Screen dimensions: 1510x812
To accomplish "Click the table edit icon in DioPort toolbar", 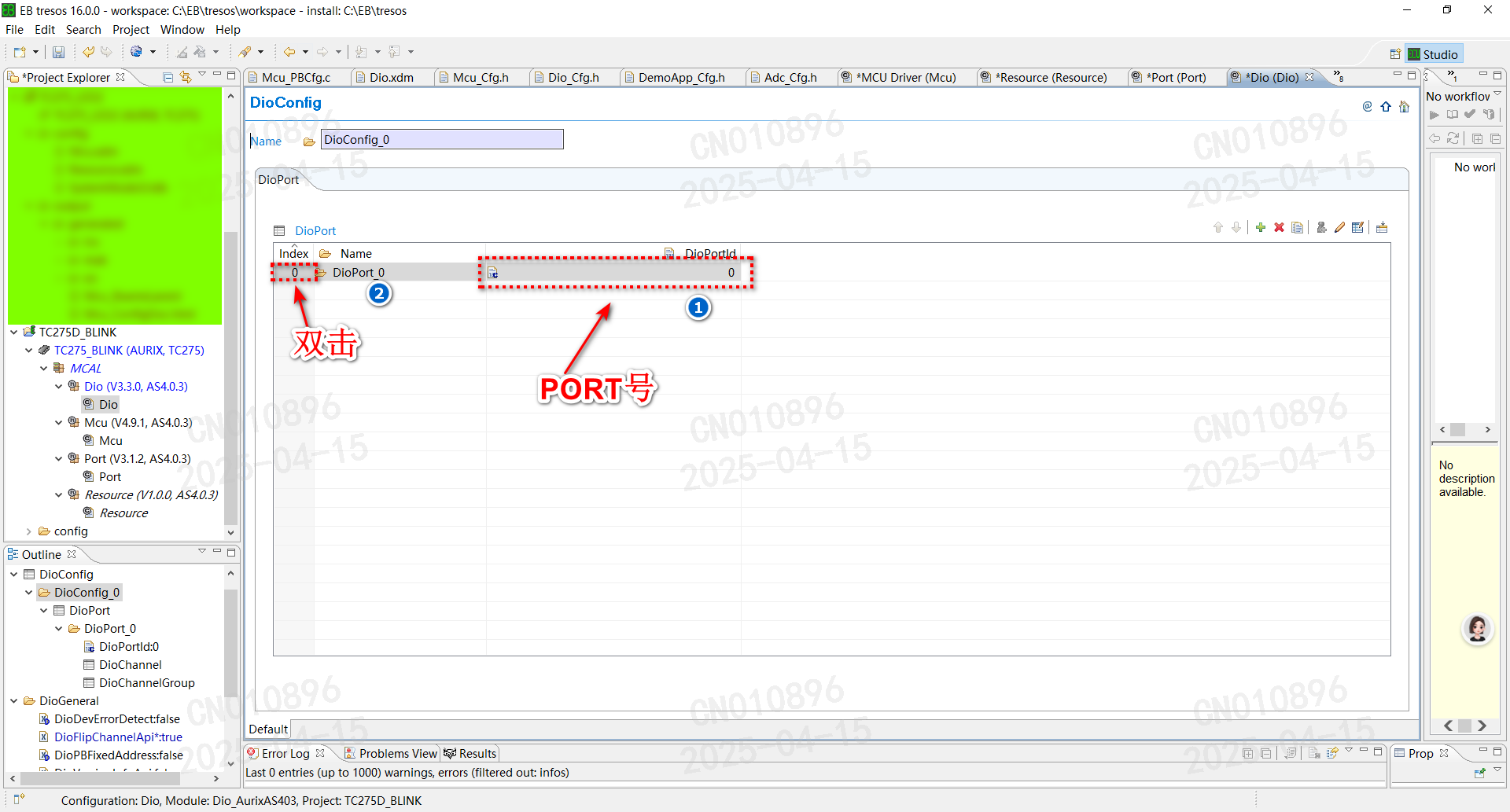I will (1358, 228).
